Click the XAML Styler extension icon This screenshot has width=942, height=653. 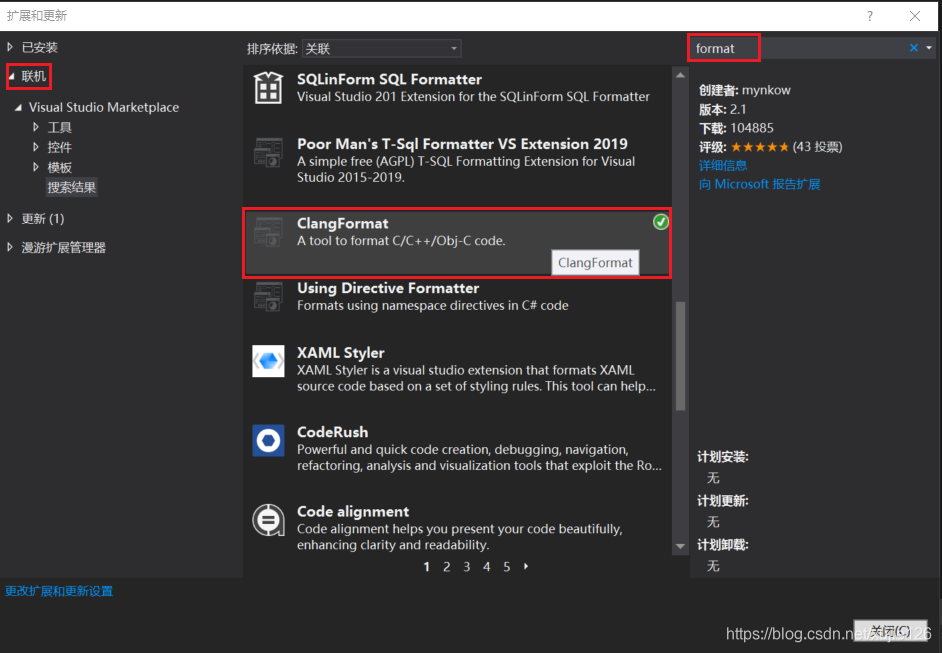click(x=268, y=361)
